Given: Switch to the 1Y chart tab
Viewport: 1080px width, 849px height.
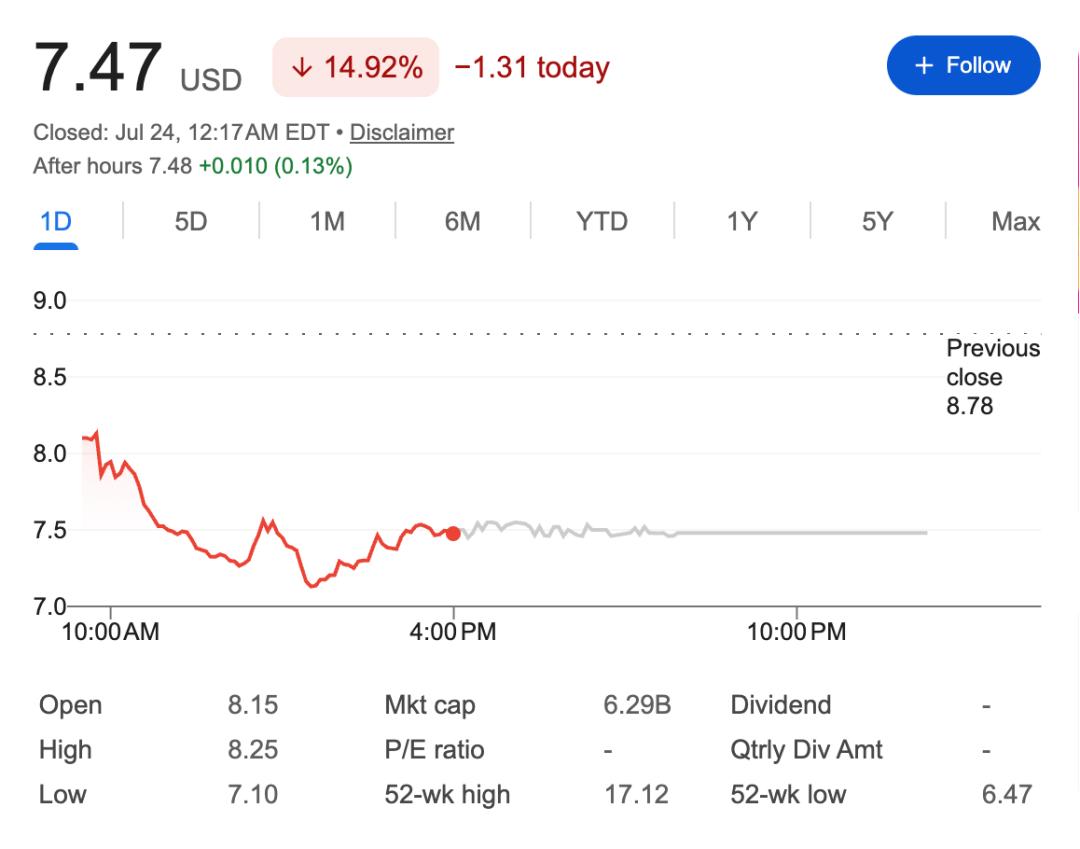Looking at the screenshot, I should tap(742, 222).
